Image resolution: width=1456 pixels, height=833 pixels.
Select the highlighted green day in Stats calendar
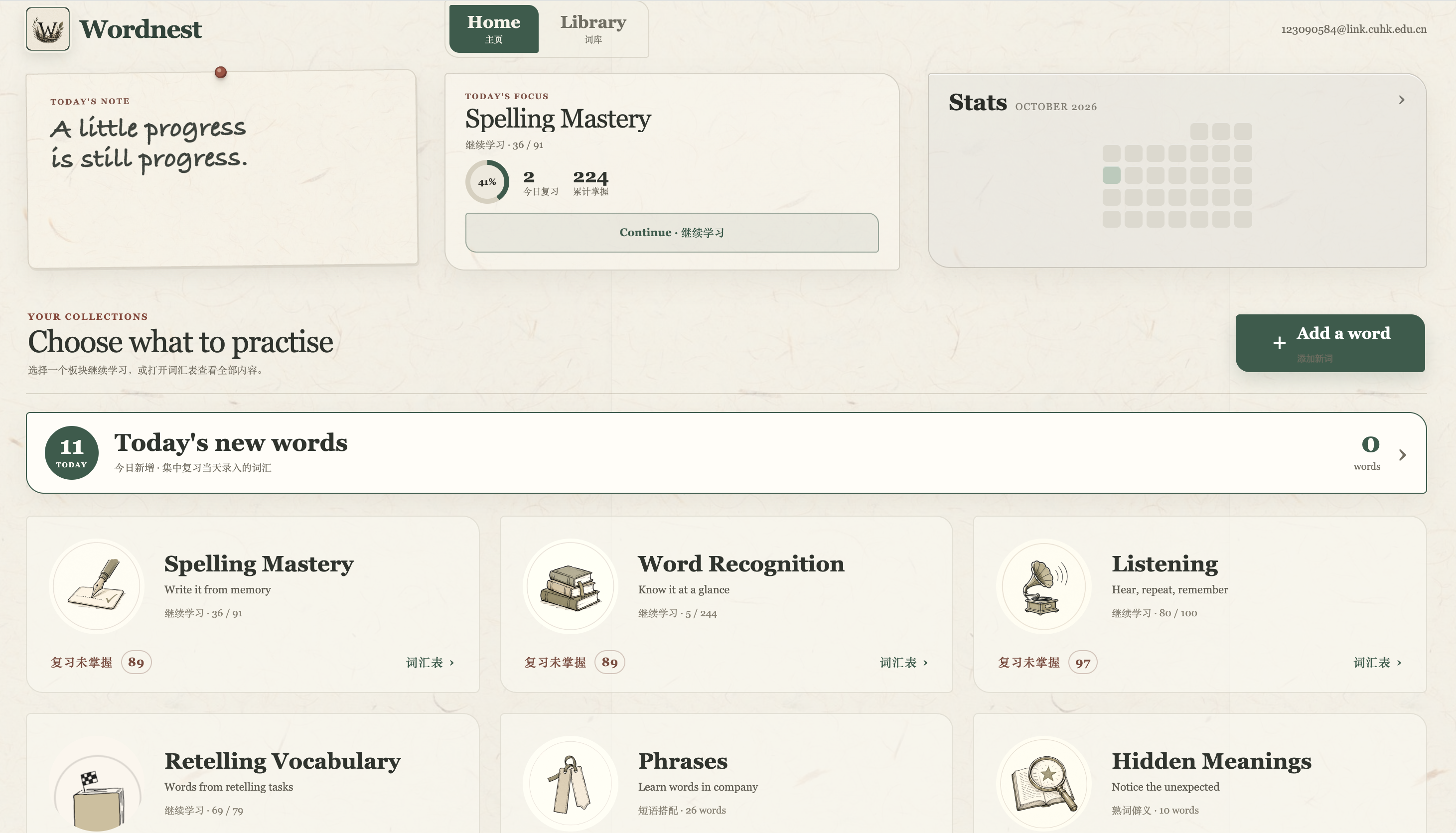(1111, 175)
